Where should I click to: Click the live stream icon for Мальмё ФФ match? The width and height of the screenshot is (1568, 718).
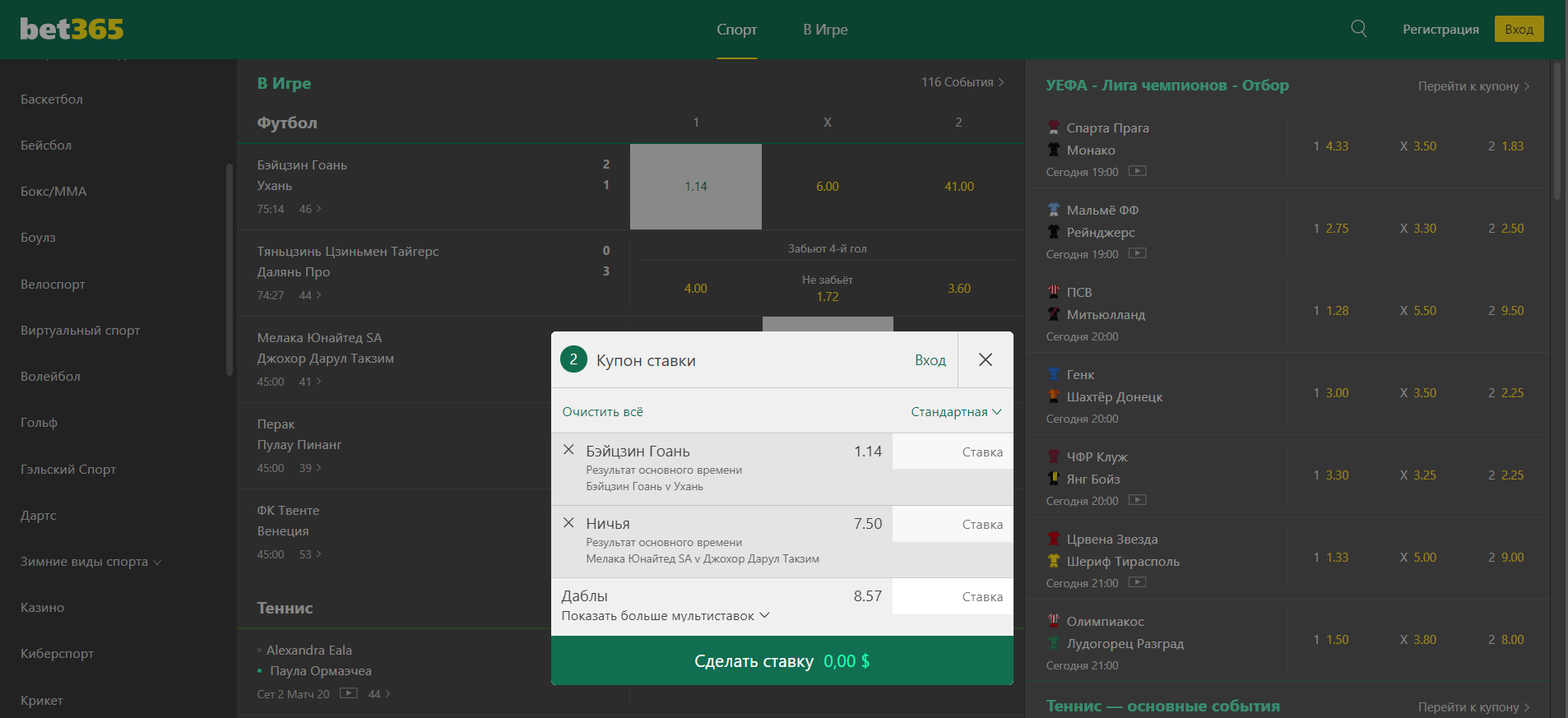click(1138, 253)
